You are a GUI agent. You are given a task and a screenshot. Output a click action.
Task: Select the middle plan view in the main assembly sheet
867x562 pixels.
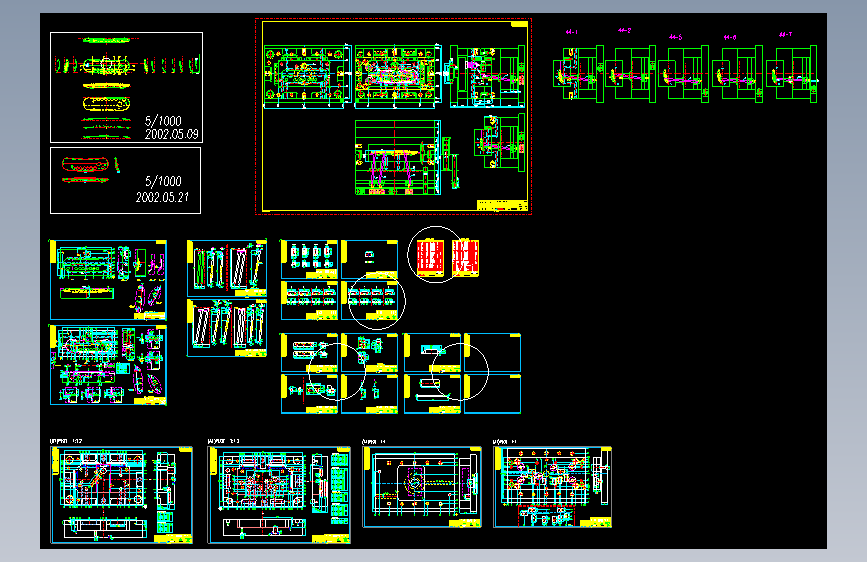click(398, 75)
